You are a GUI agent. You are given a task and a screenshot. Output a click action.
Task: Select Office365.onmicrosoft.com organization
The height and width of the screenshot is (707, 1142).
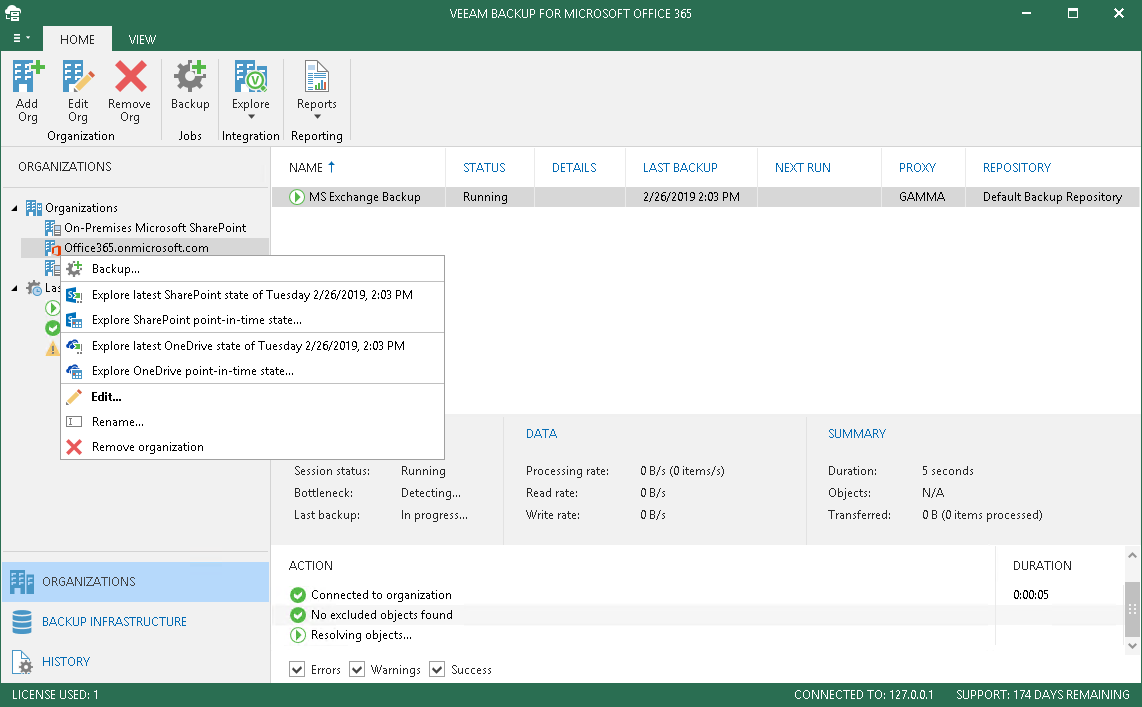[x=136, y=248]
